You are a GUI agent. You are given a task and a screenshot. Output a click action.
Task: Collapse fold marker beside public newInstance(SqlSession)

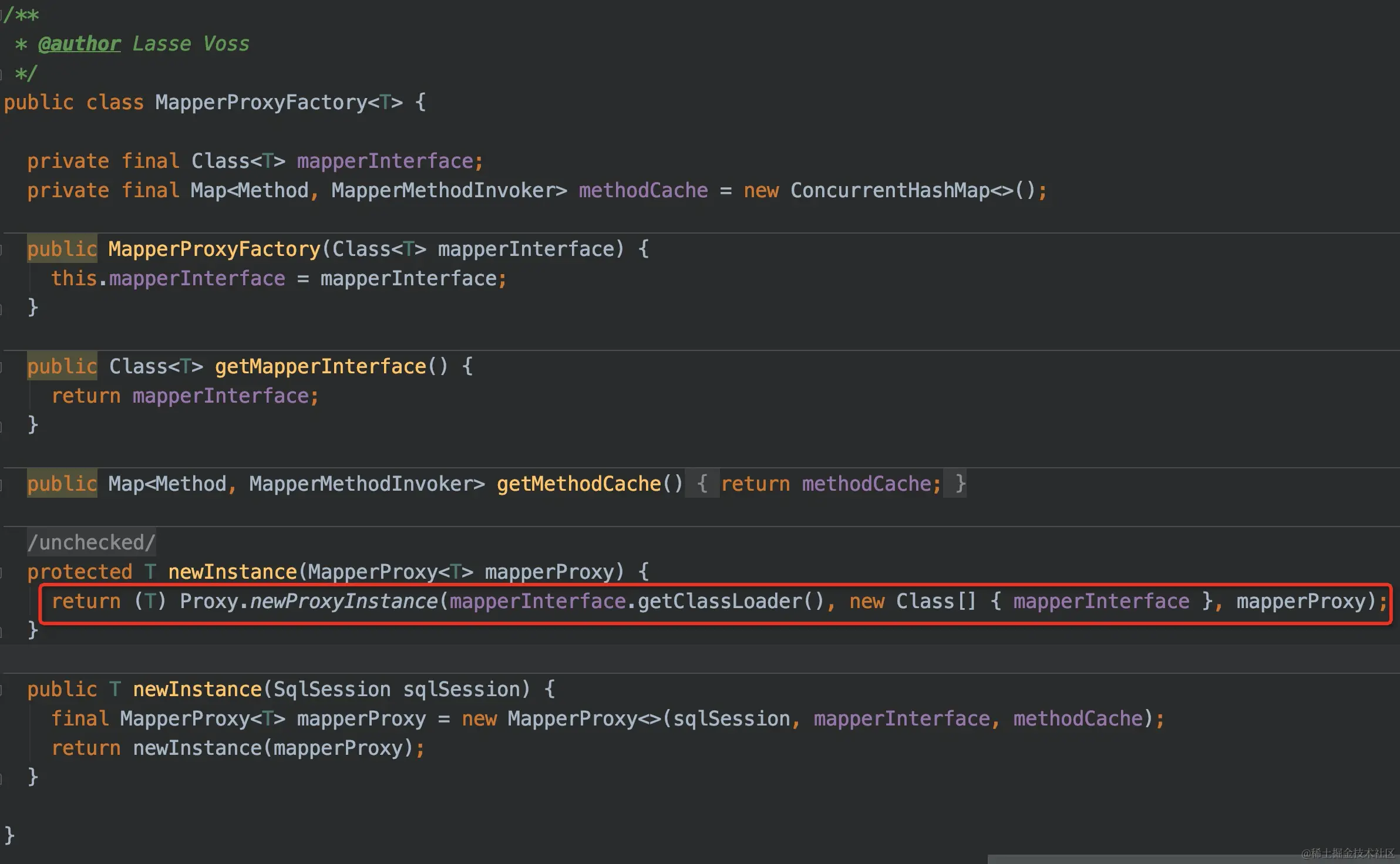2,690
